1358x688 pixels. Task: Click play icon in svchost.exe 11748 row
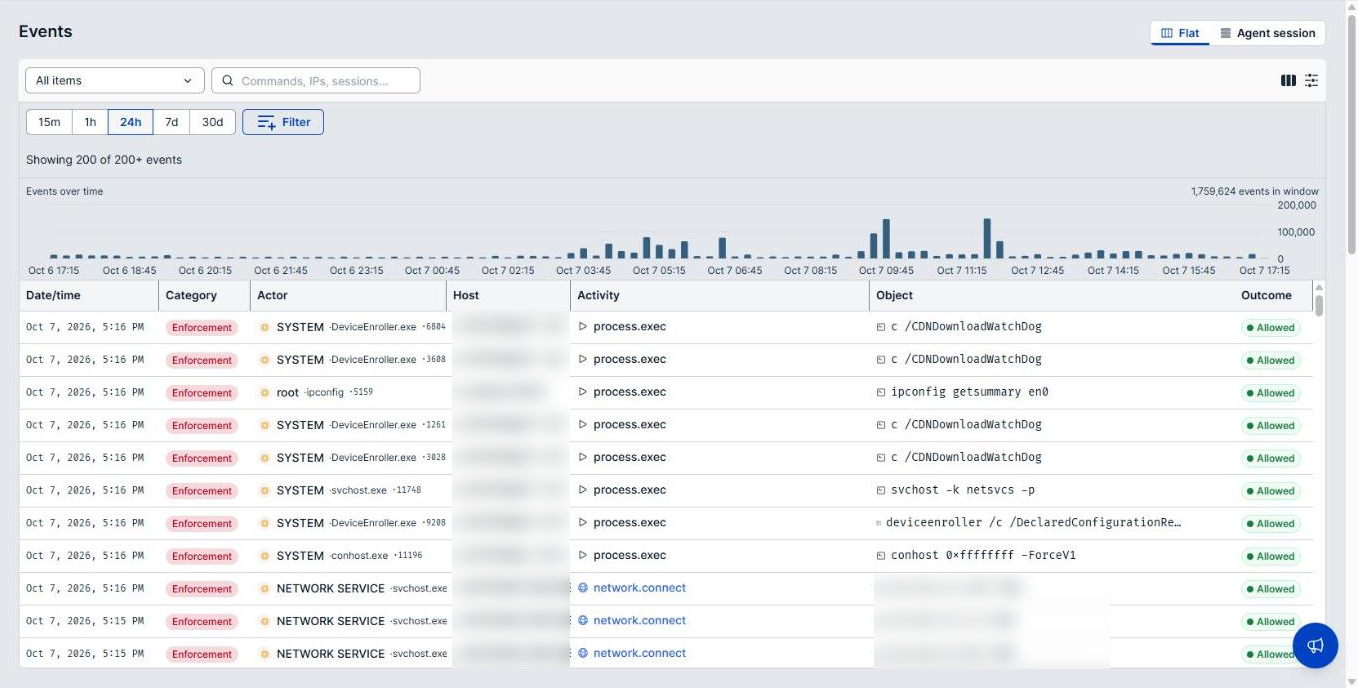pos(583,490)
